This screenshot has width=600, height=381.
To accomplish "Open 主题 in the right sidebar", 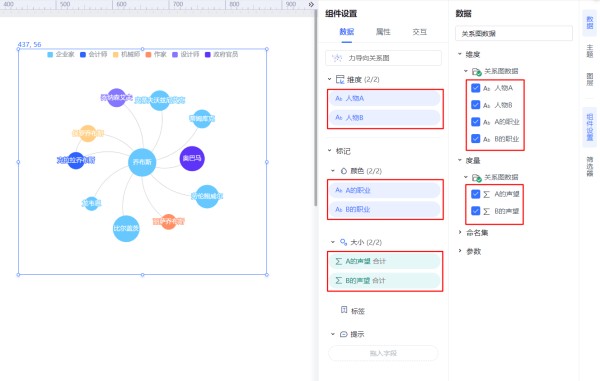I will click(x=590, y=51).
